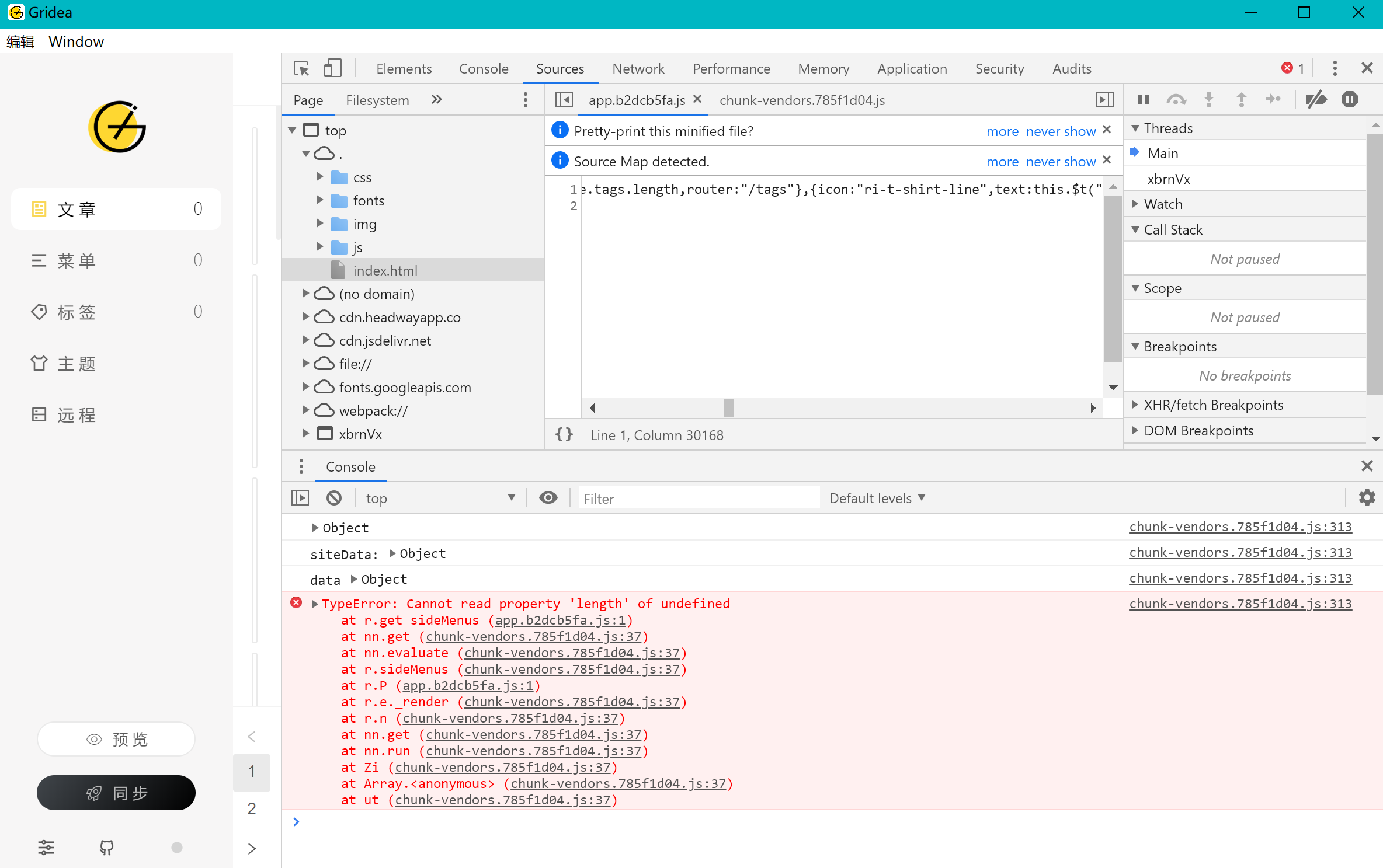This screenshot has width=1383, height=868.
Task: Open the Window menu
Action: pyautogui.click(x=76, y=41)
